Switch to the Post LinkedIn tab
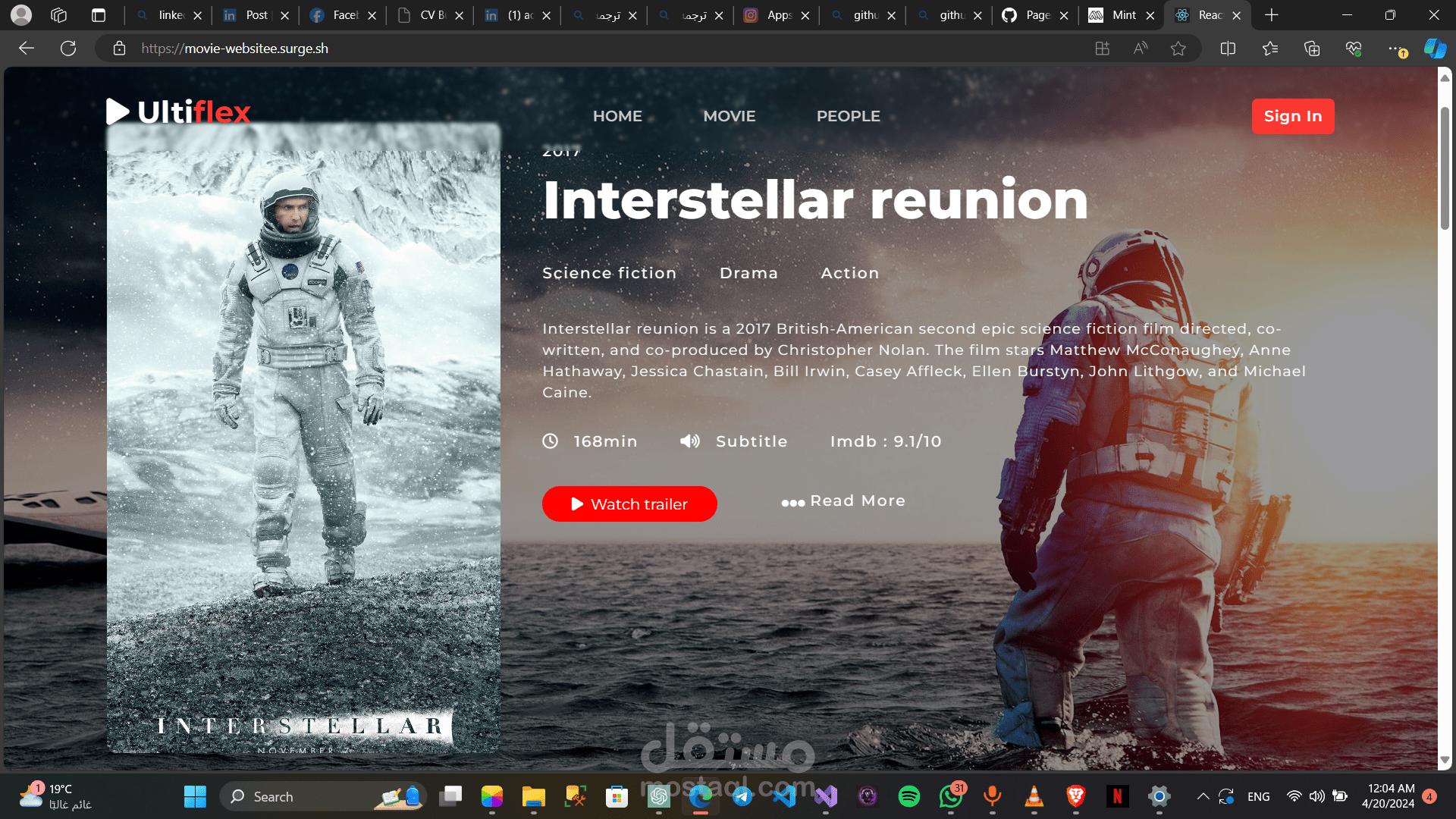This screenshot has height=819, width=1456. pos(256,15)
